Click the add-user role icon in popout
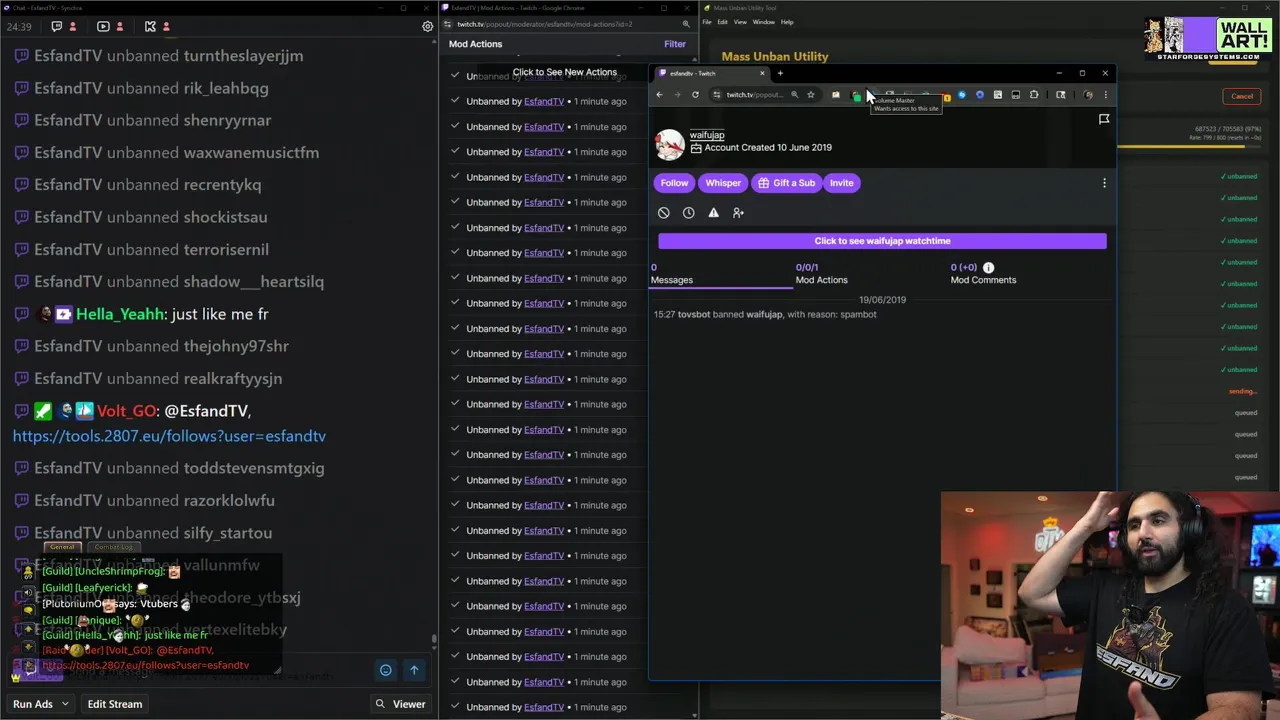Viewport: 1280px width, 720px height. point(738,212)
